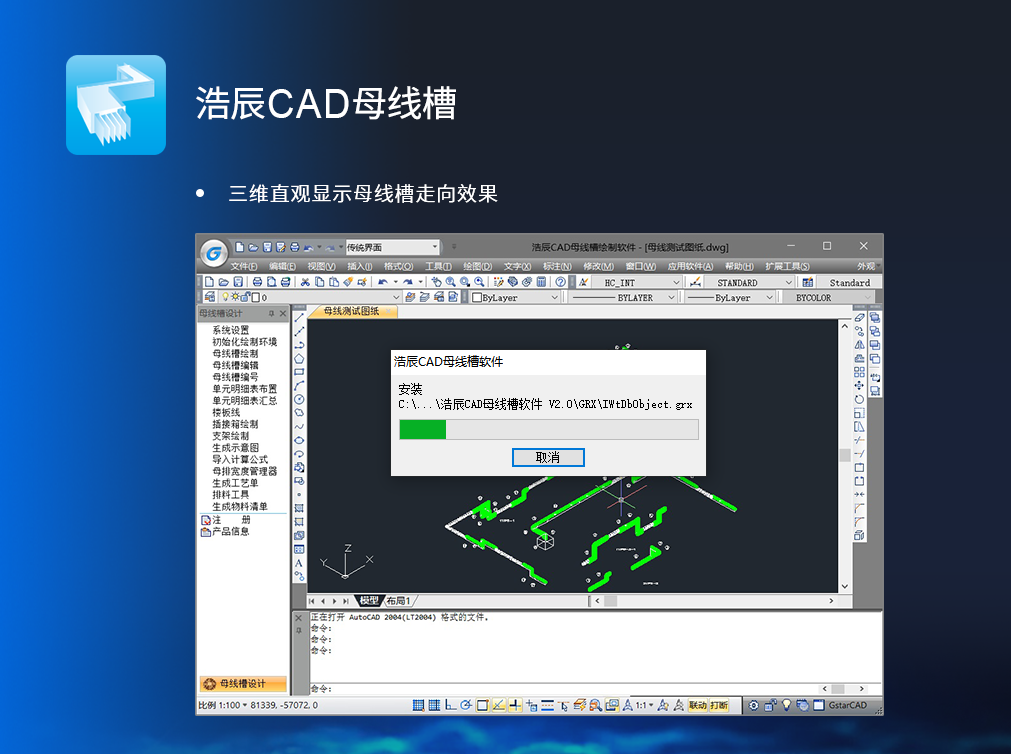Select the Mirror tool in modify toolbar
The image size is (1011, 754).
click(859, 344)
